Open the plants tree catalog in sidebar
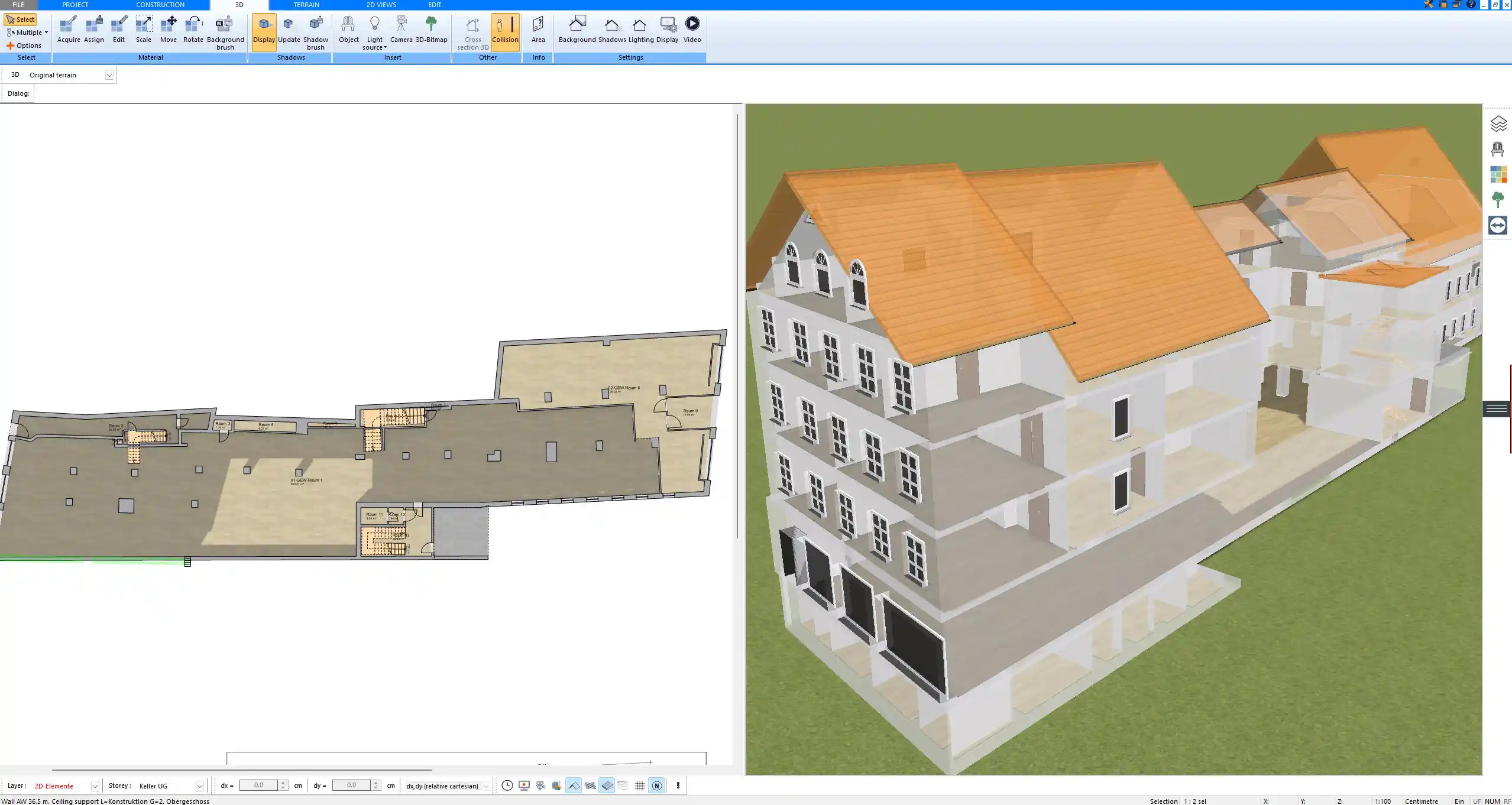 point(1498,200)
